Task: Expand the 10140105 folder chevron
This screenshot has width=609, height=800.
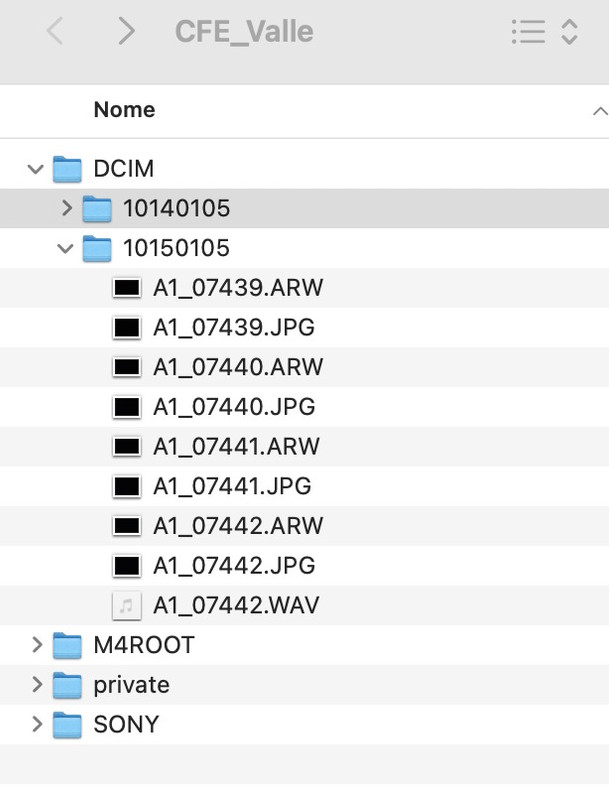Action: click(66, 208)
